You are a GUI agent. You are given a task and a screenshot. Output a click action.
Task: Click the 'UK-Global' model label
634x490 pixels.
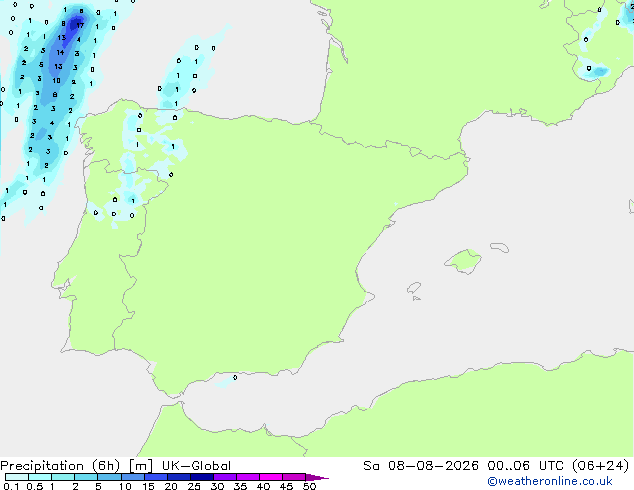click(196, 466)
